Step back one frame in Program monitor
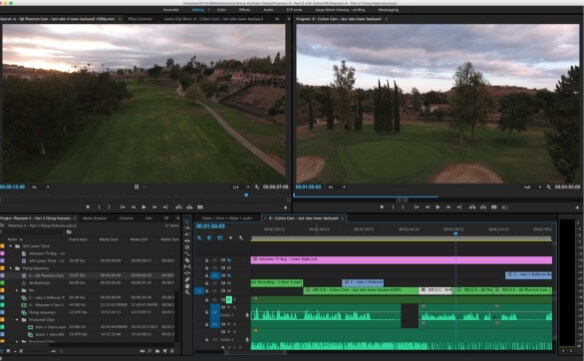The width and height of the screenshot is (584, 361). (427, 207)
